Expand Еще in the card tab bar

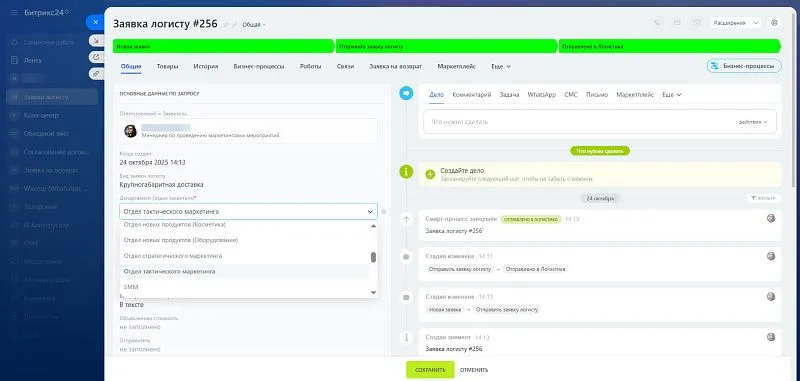[x=501, y=66]
